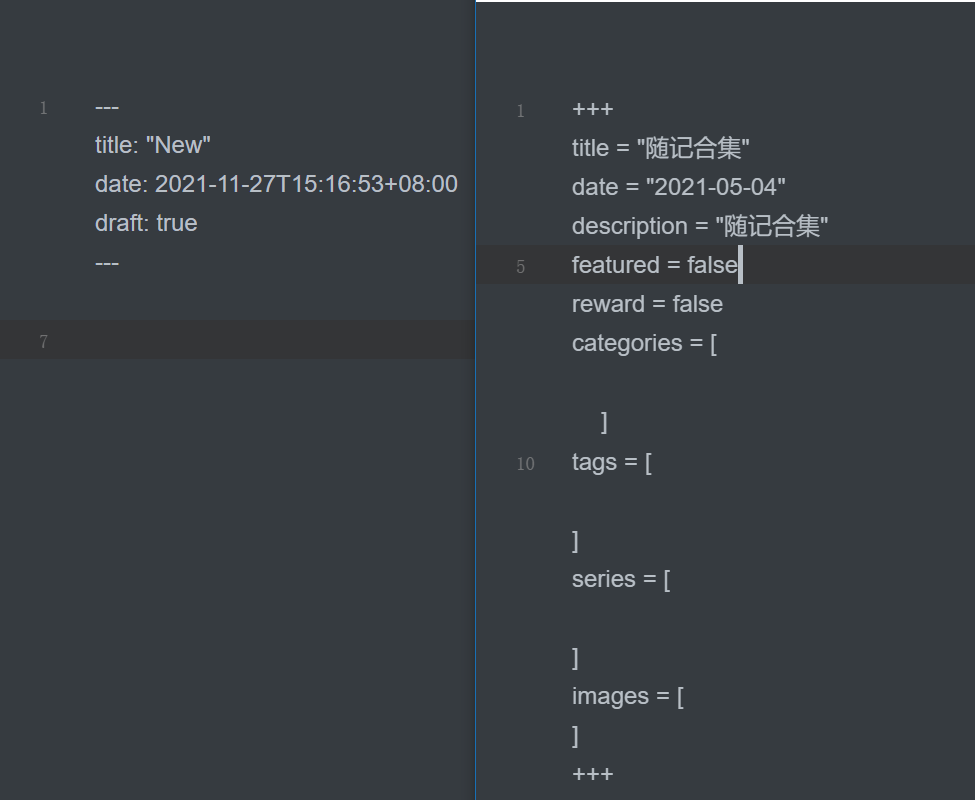Click the title = "随记合集" line
Image resolution: width=975 pixels, height=800 pixels.
(x=660, y=149)
